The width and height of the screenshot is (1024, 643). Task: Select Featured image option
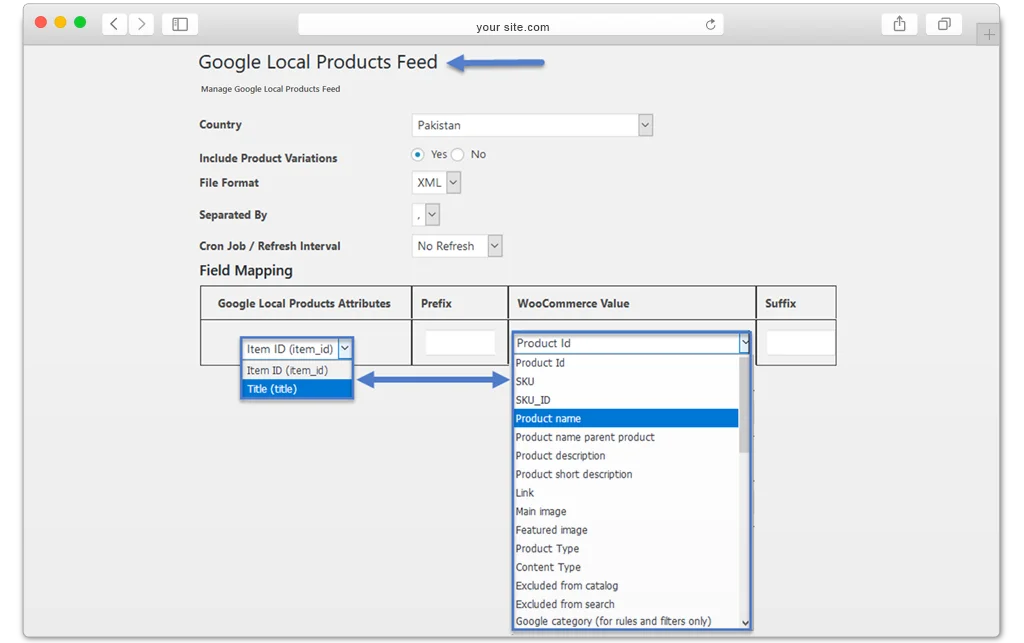point(626,530)
